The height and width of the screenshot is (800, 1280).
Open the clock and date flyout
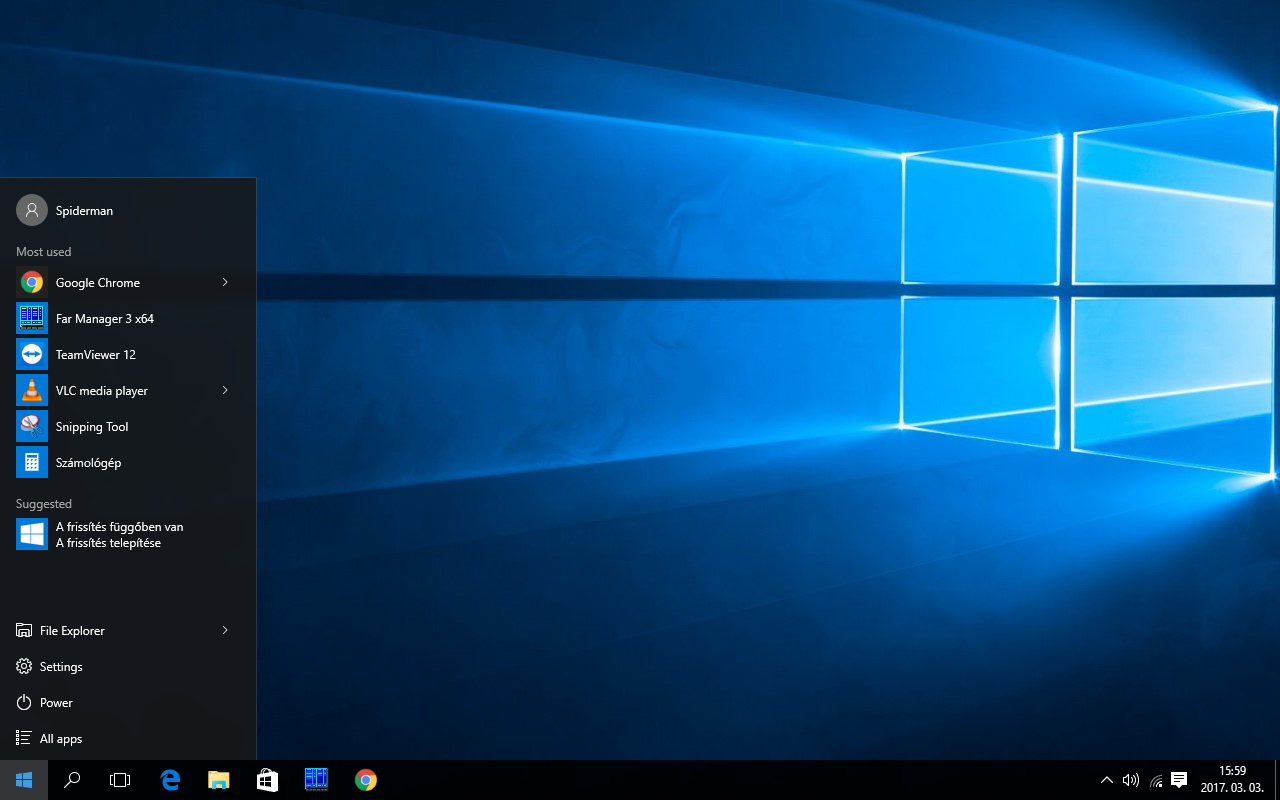click(1232, 779)
